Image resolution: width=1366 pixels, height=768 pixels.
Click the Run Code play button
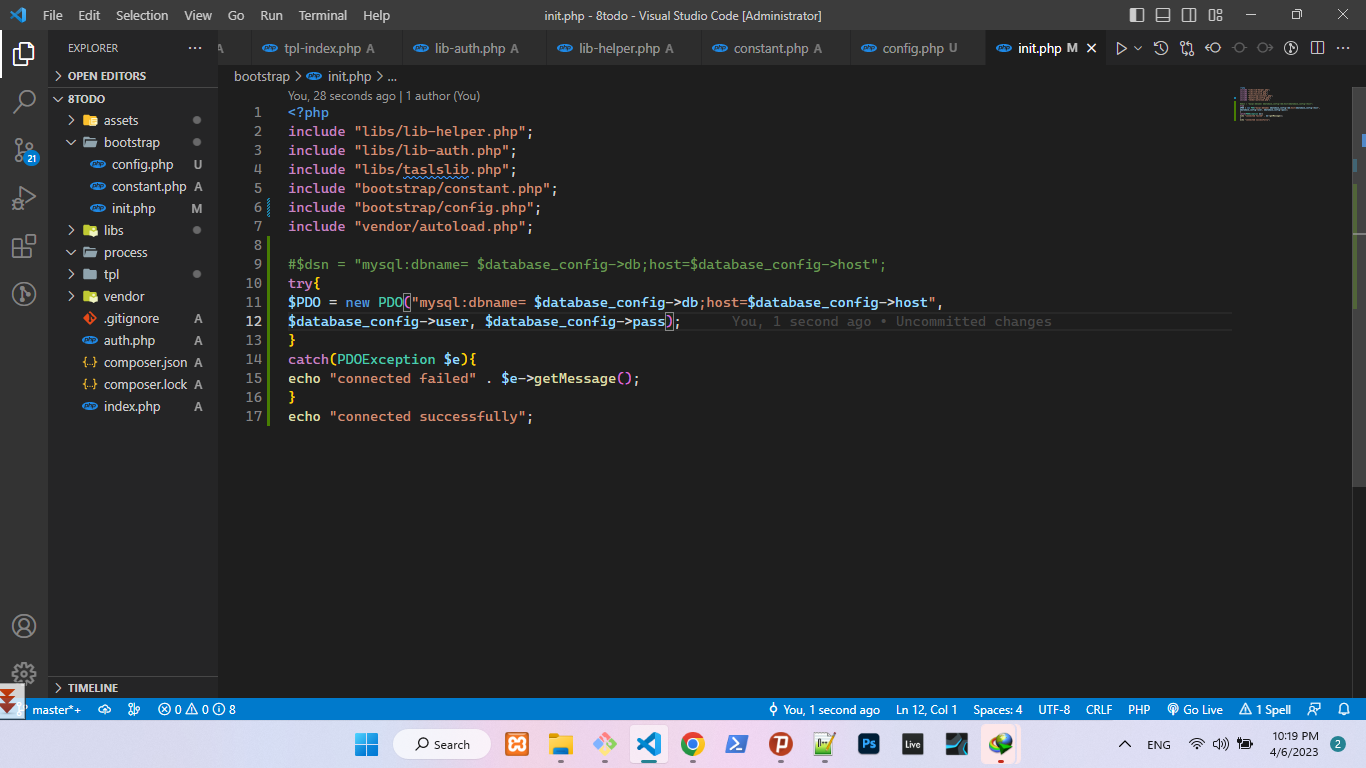[x=1121, y=48]
